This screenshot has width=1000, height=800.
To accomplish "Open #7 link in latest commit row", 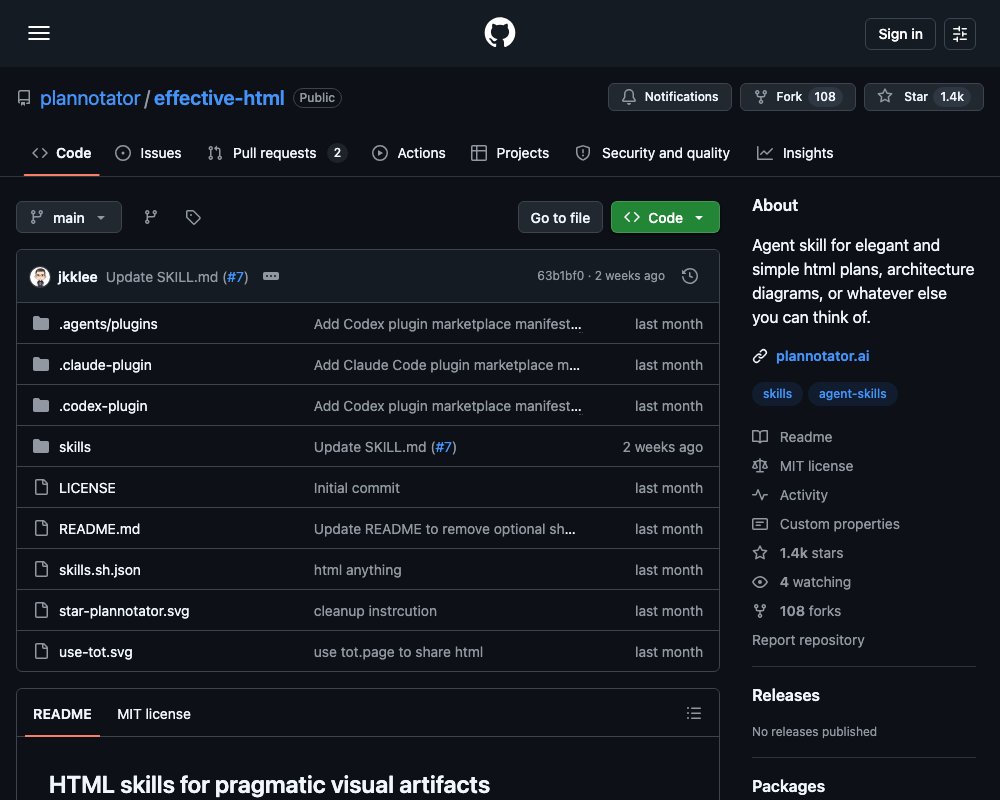I will (235, 277).
